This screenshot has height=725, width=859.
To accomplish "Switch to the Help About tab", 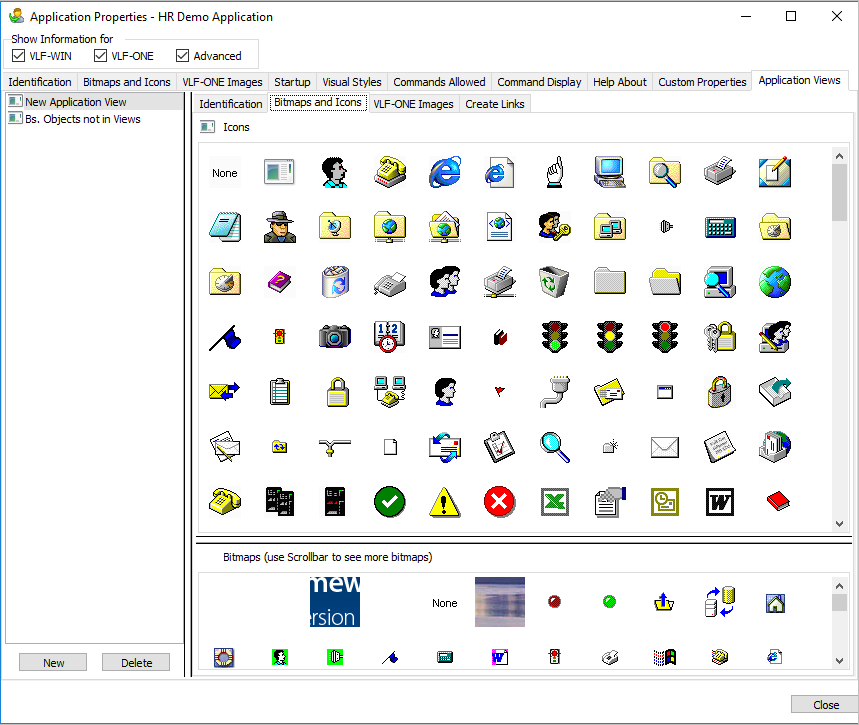I will coord(620,82).
